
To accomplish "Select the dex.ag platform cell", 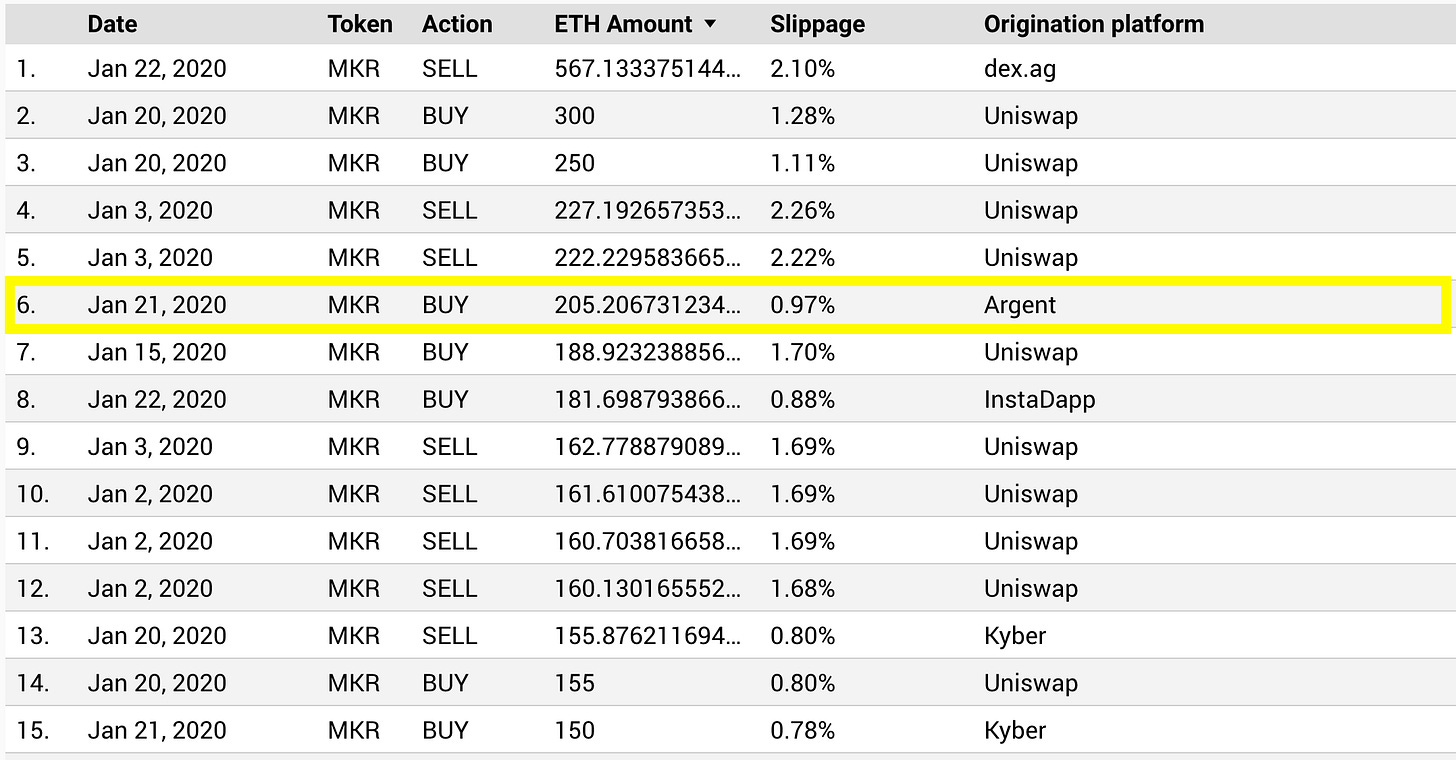I will coord(1019,69).
